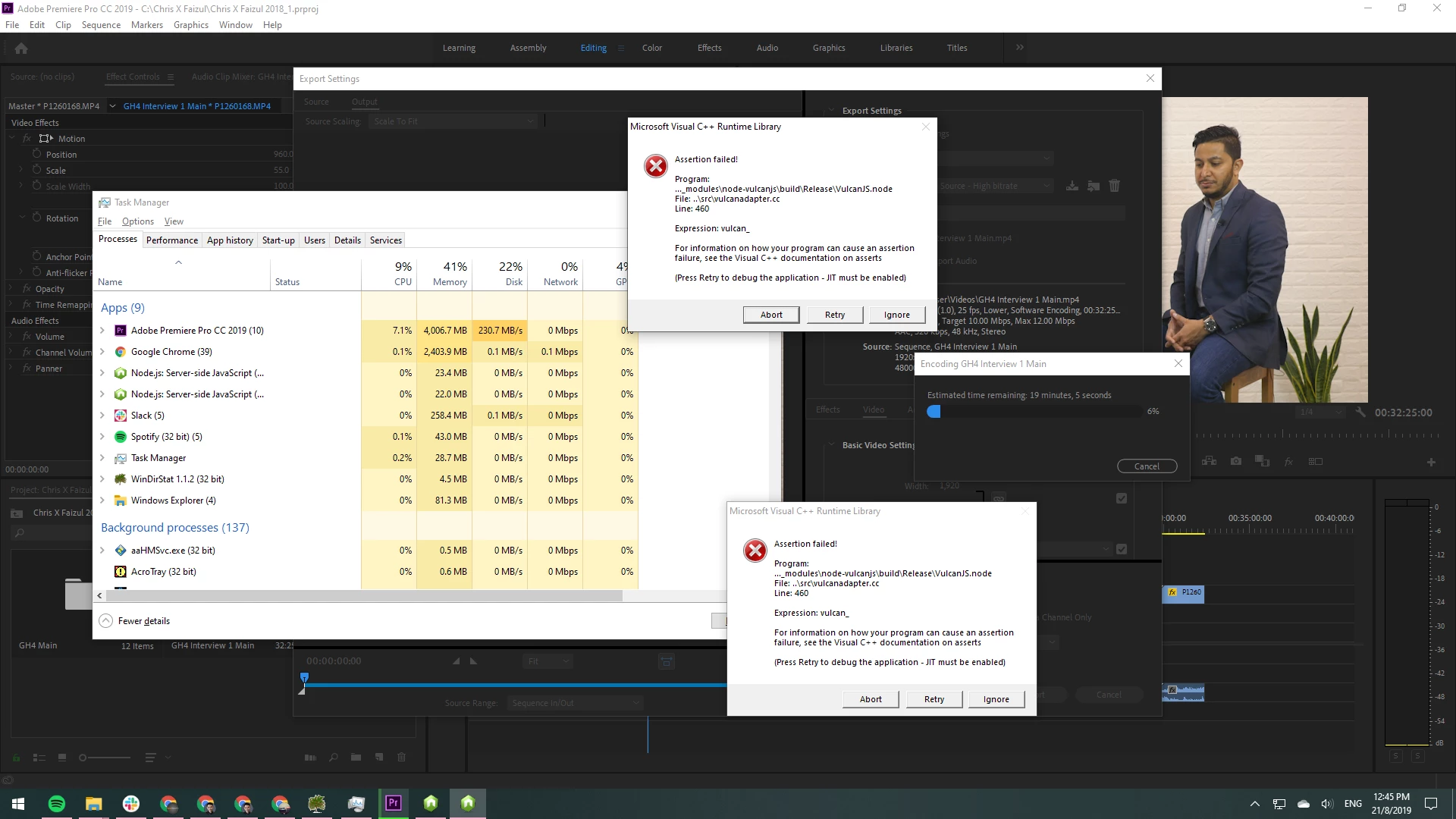The width and height of the screenshot is (1456, 819).
Task: Toggle the checkbox next to the Width setting
Action: (x=1122, y=498)
